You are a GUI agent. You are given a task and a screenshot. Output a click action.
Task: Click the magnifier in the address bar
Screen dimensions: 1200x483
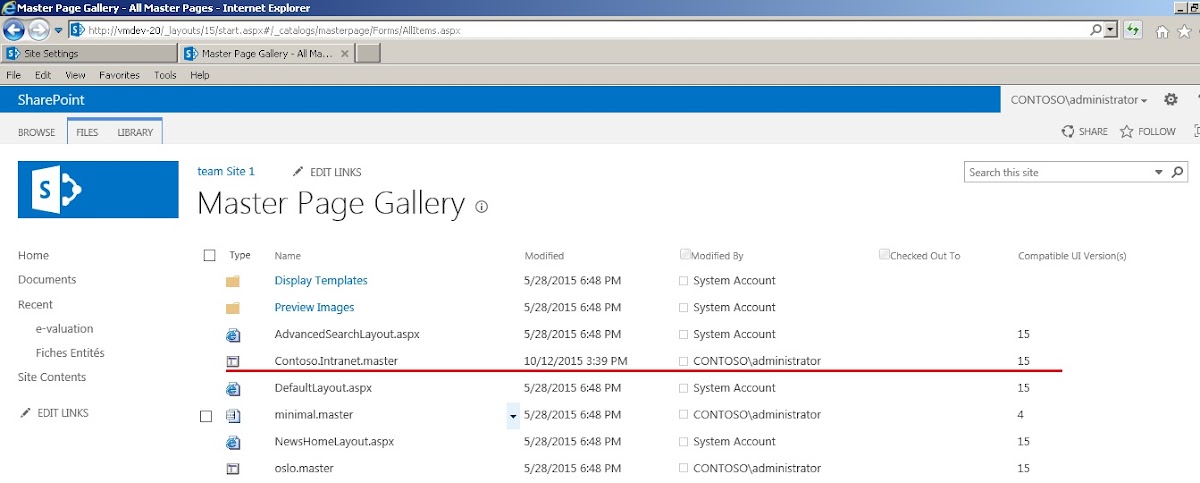tap(1097, 30)
